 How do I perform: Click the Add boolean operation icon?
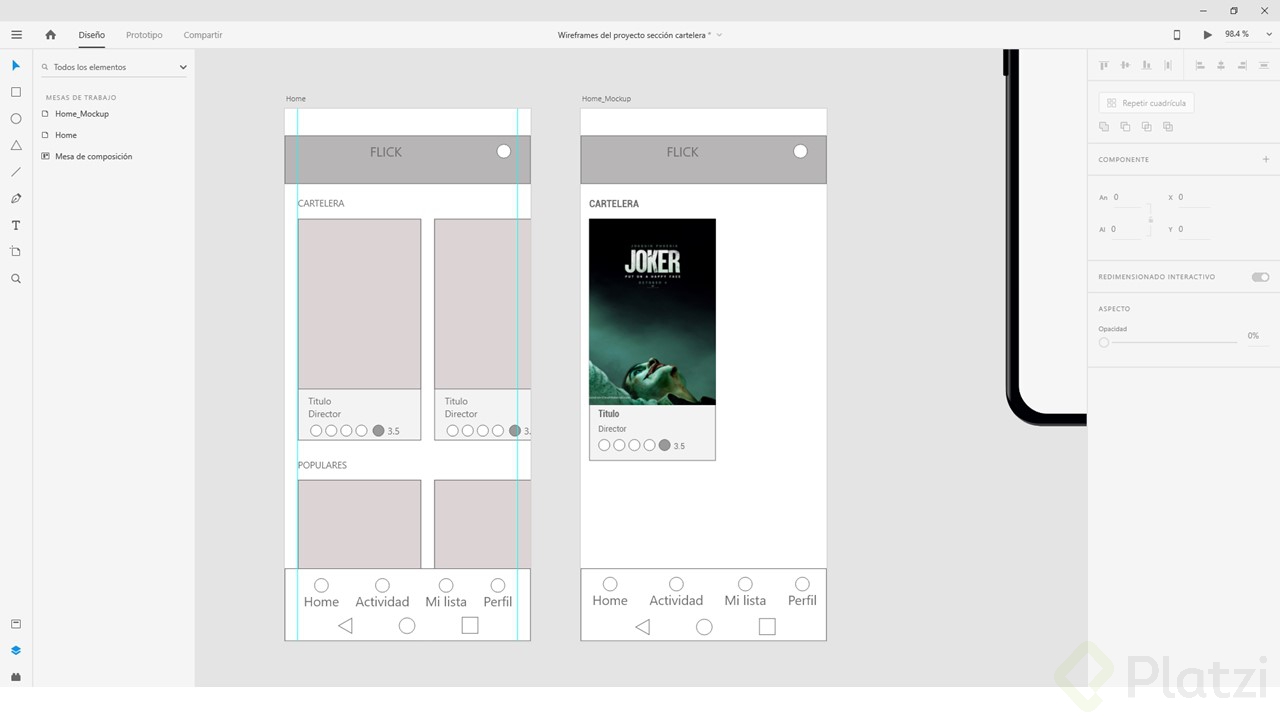(x=1104, y=127)
